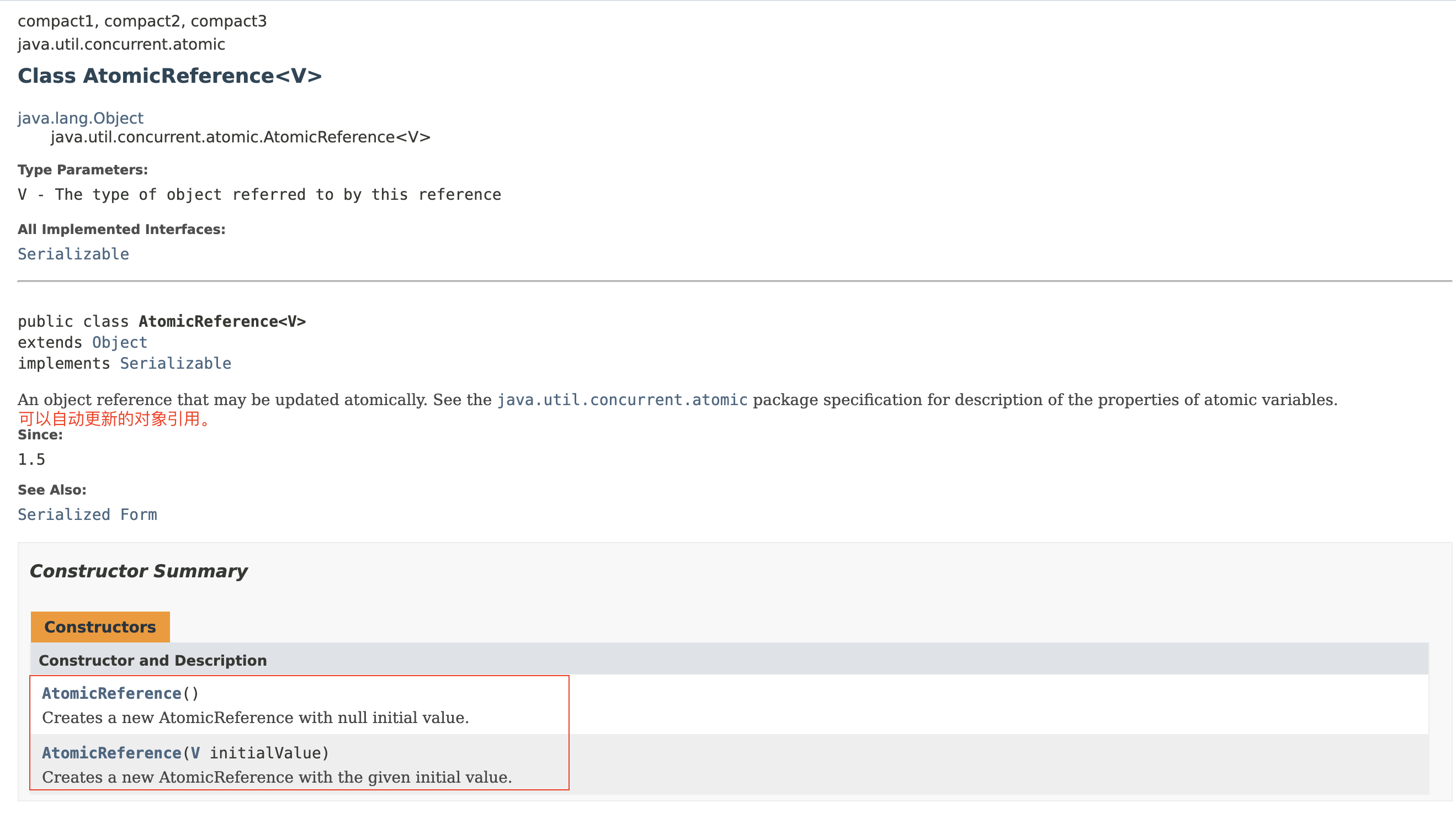Click the 'compact1, compact2, compact3' profile text
This screenshot has height=818, width=1456.
tap(142, 21)
